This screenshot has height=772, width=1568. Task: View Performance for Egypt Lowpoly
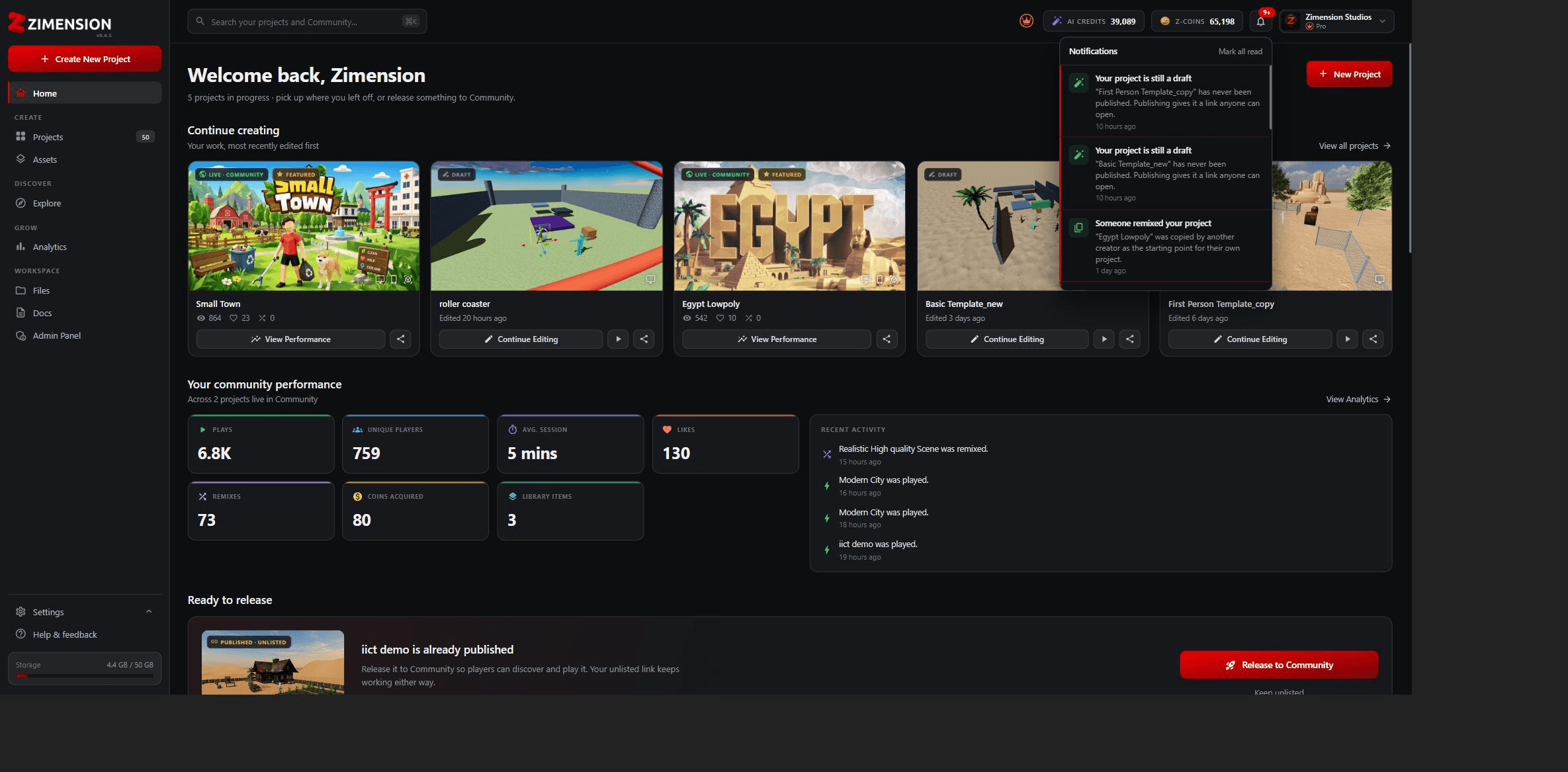tap(777, 339)
